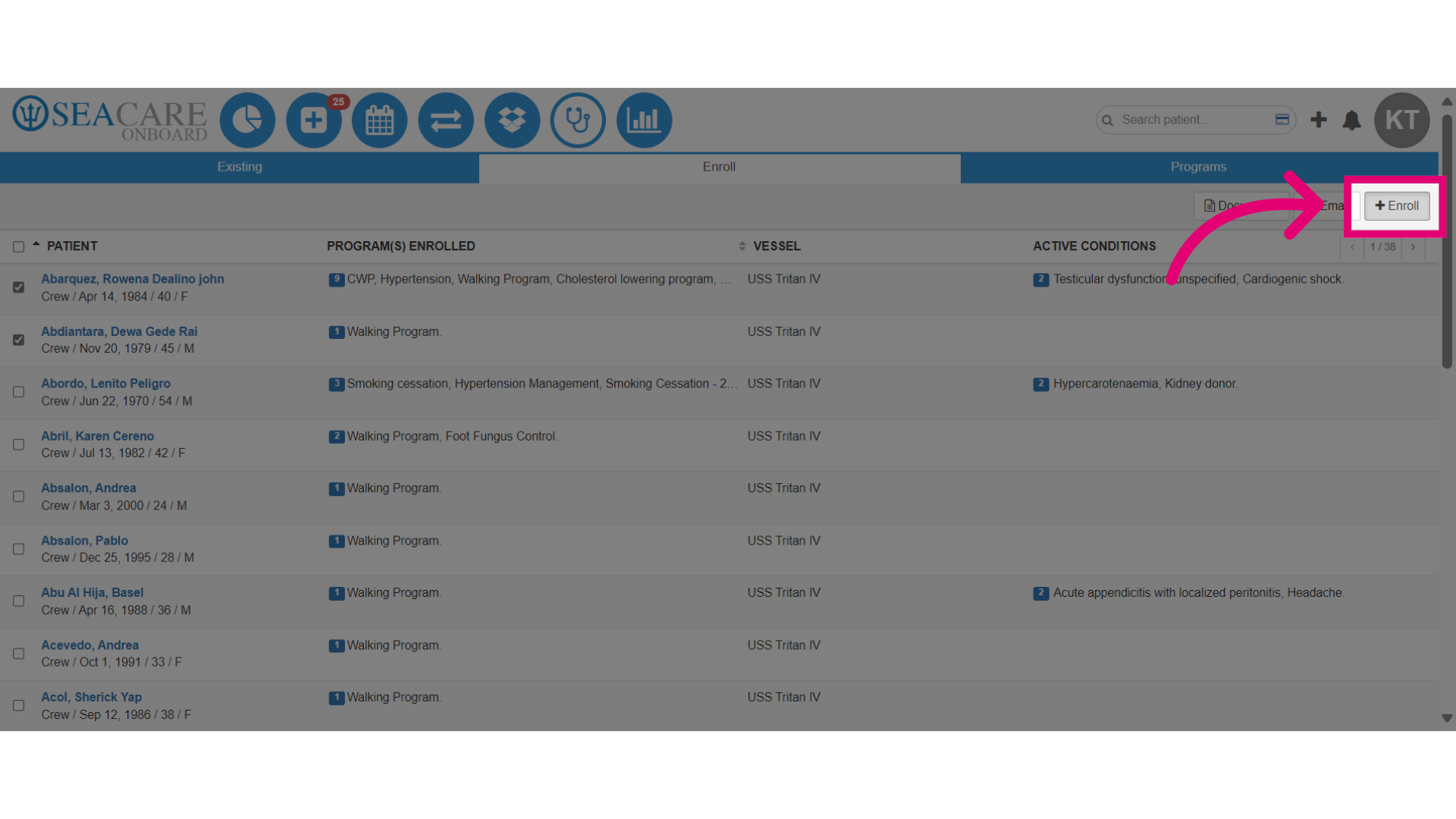The image size is (1456, 819).
Task: Switch to the Existing tab
Action: (x=240, y=167)
